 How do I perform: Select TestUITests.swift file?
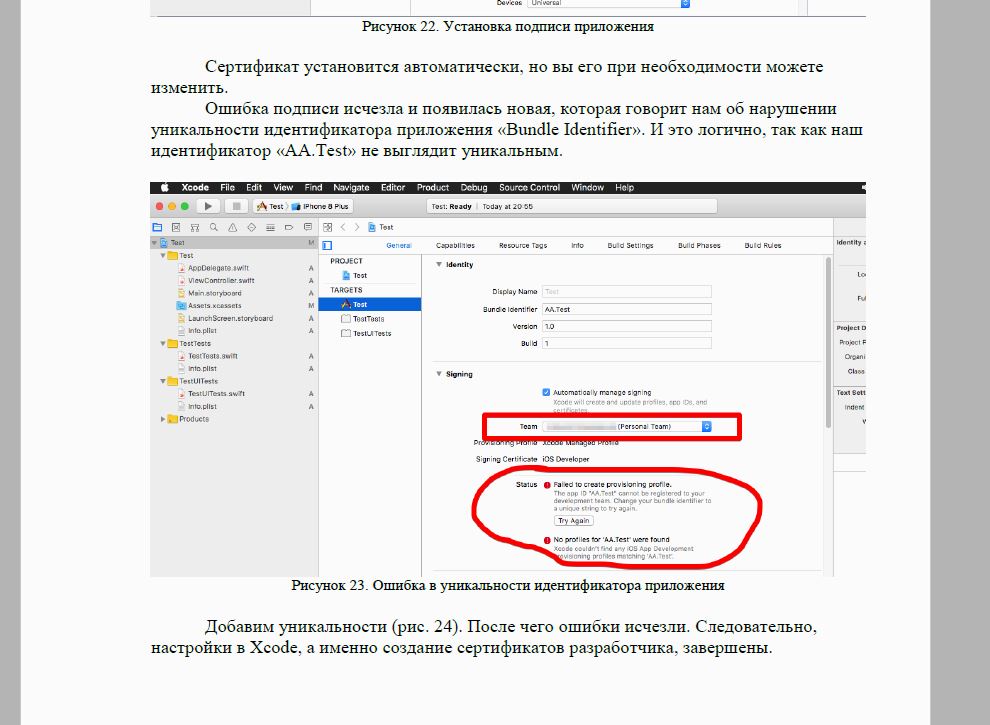coord(216,393)
